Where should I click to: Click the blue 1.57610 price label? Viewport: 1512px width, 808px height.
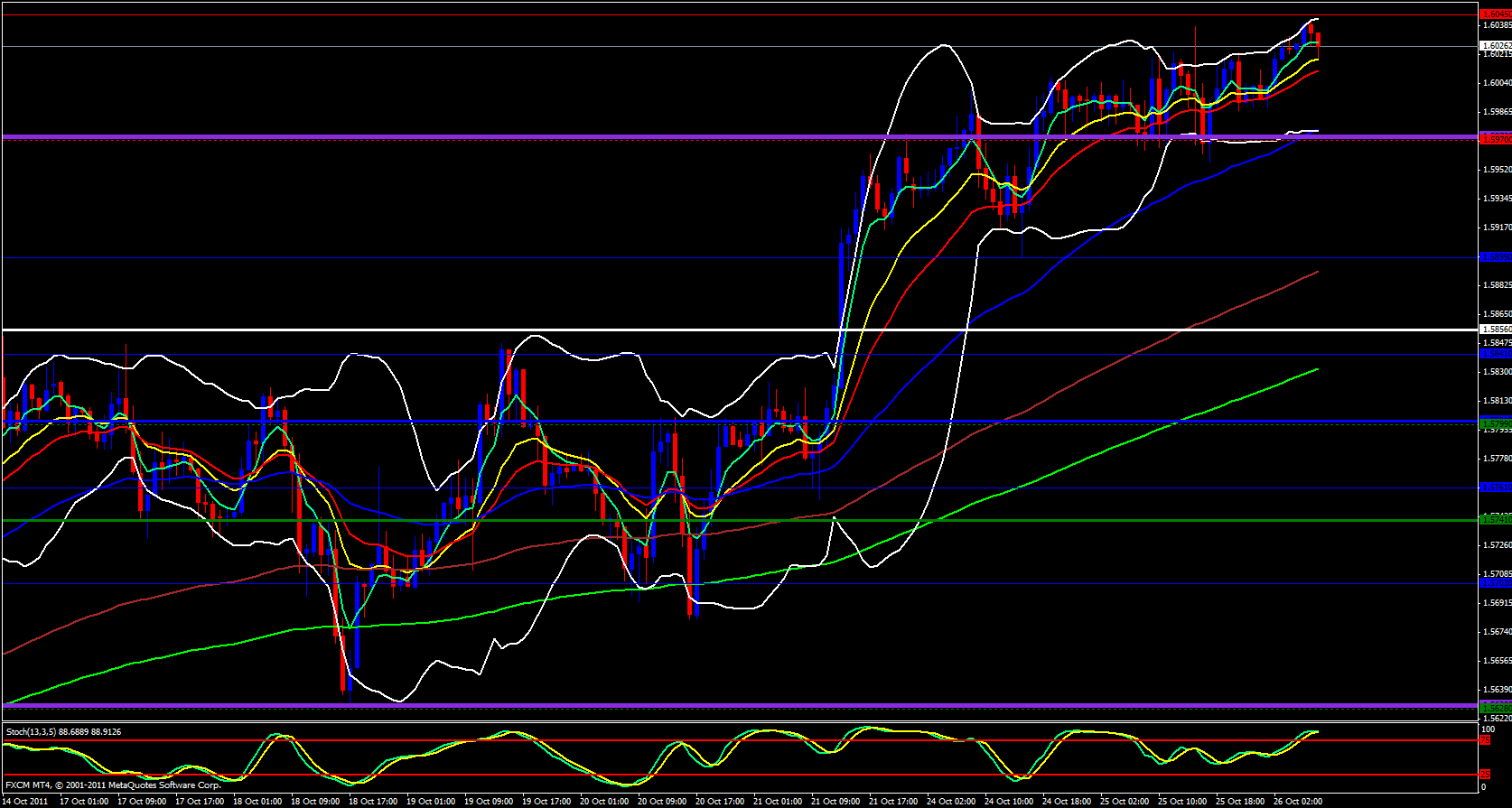(1495, 488)
